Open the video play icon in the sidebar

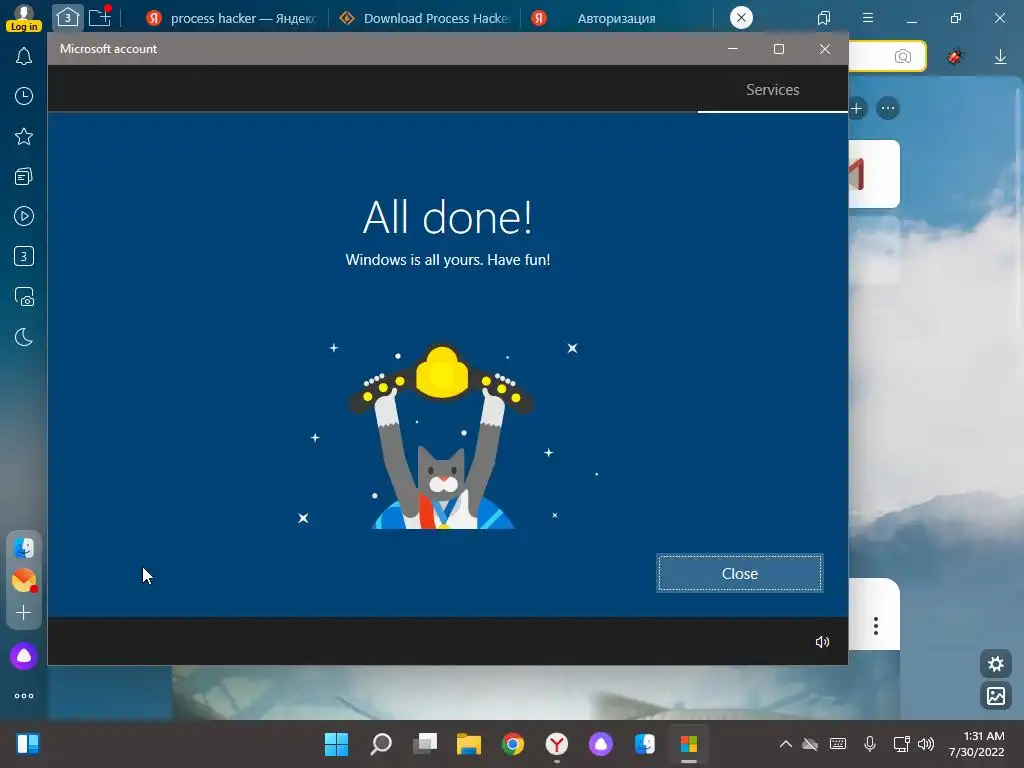[24, 216]
